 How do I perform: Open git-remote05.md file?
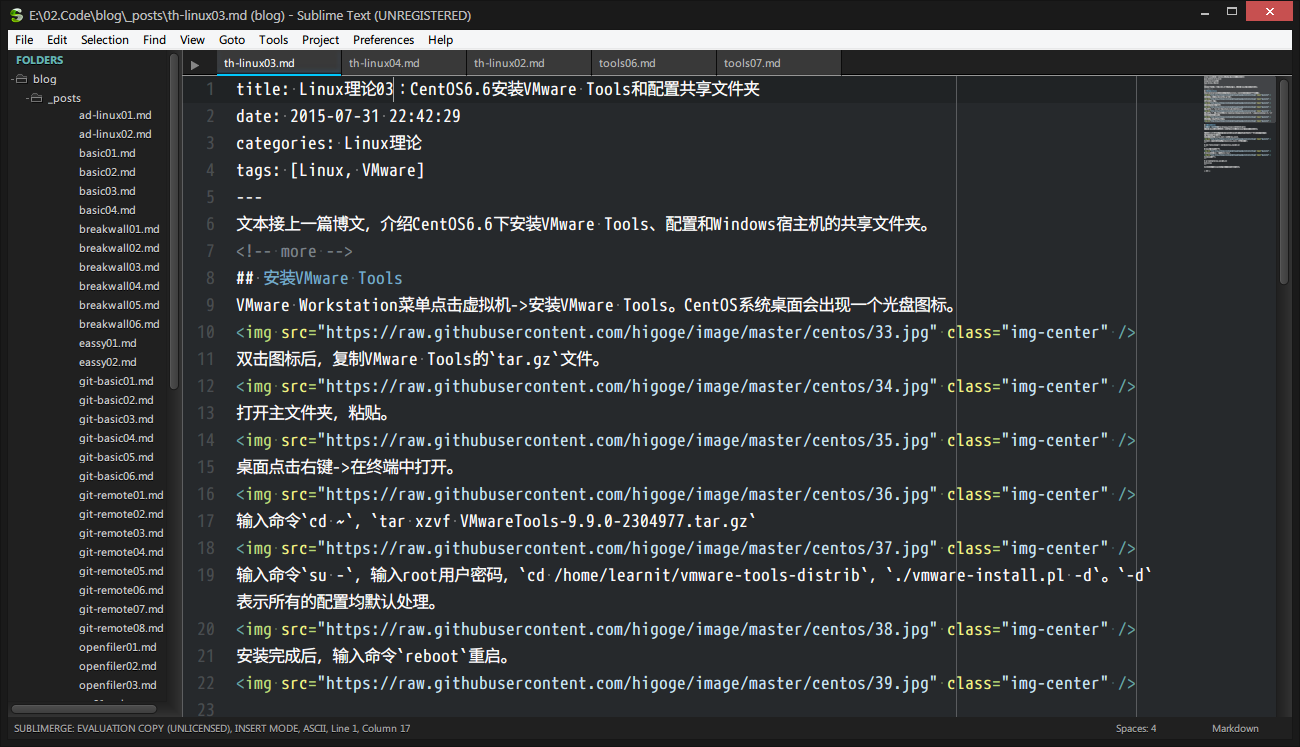tap(121, 571)
